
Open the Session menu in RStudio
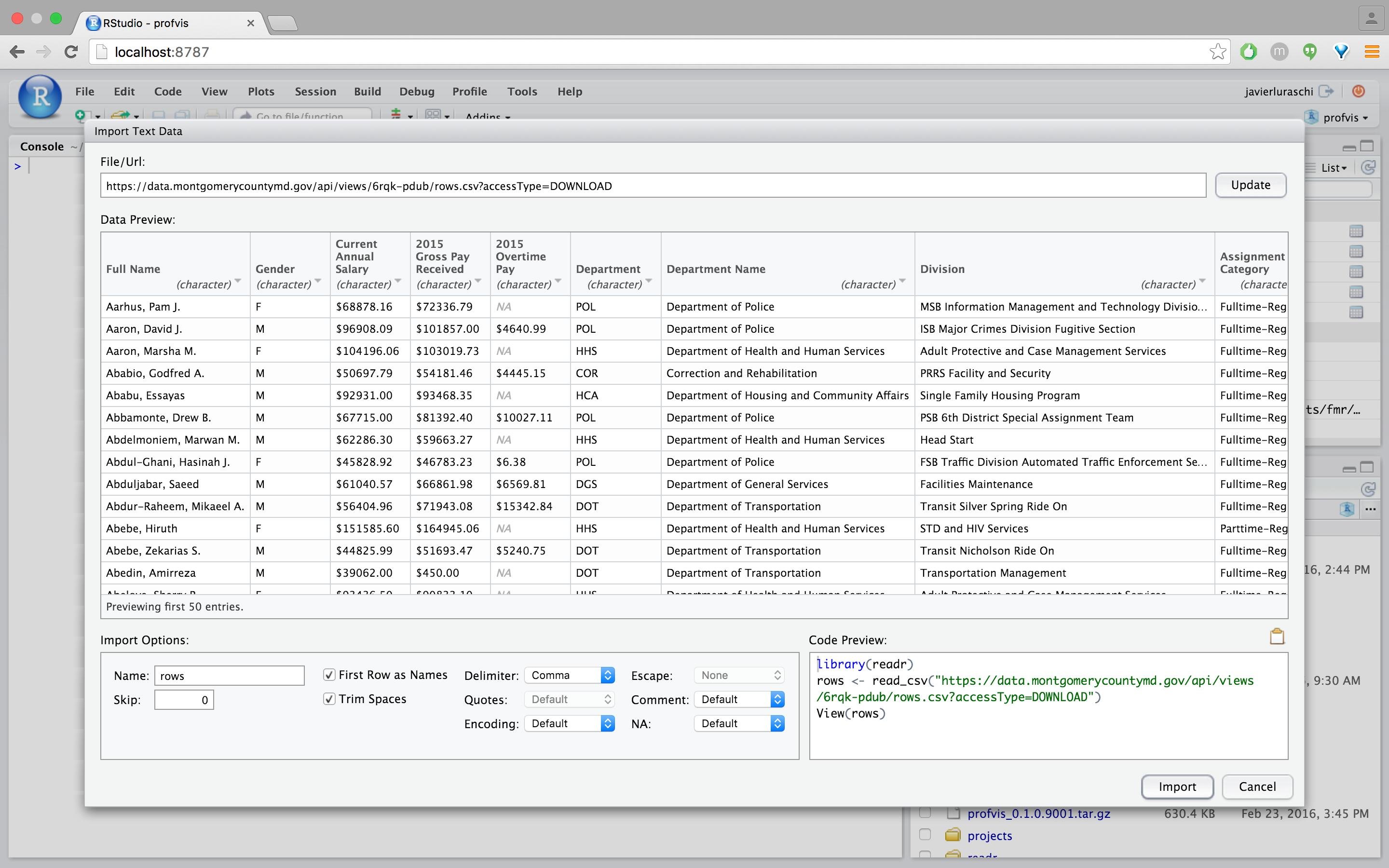coord(313,91)
